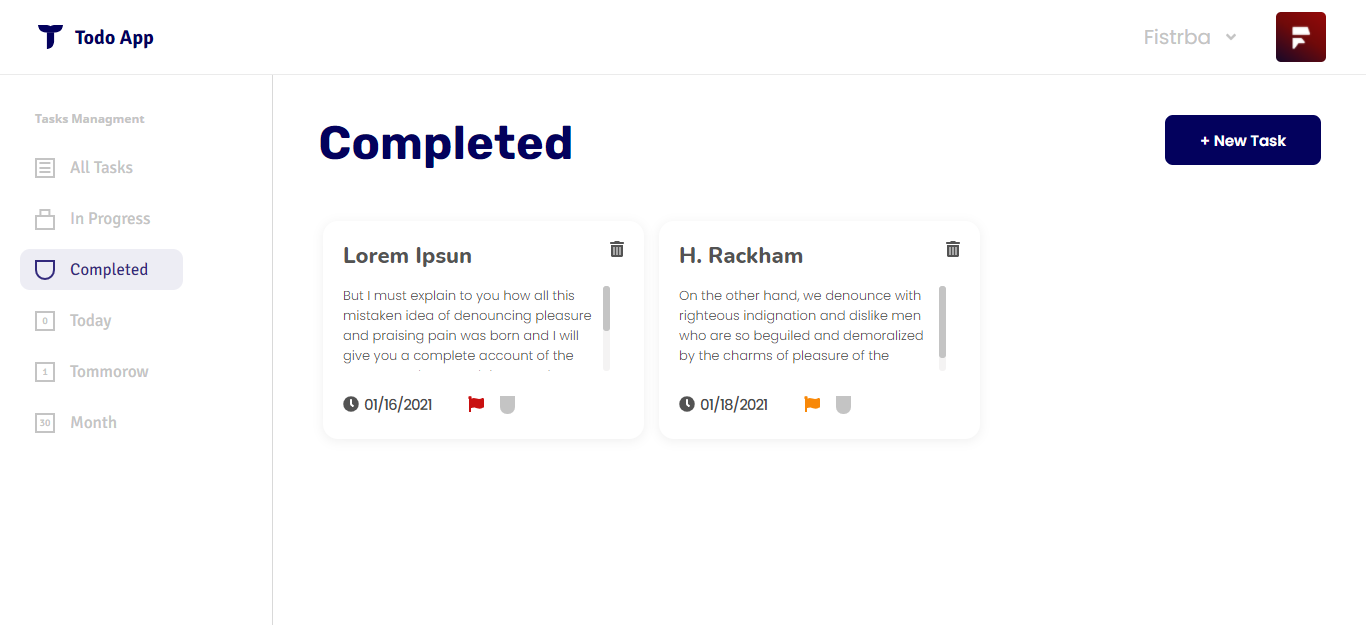This screenshot has height=625, width=1366.
Task: Open the Fistrba username menu
Action: pyautogui.click(x=1177, y=37)
